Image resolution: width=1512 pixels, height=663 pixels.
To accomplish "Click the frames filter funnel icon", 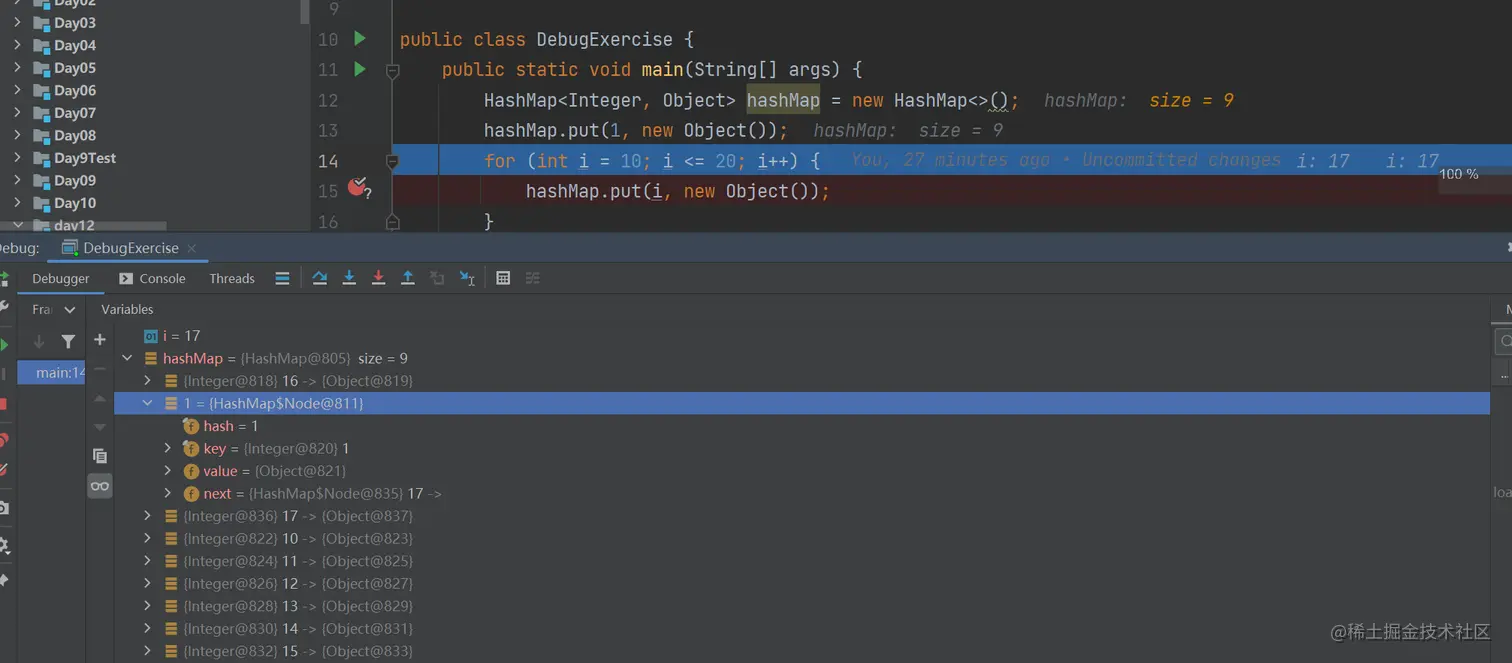I will point(68,341).
